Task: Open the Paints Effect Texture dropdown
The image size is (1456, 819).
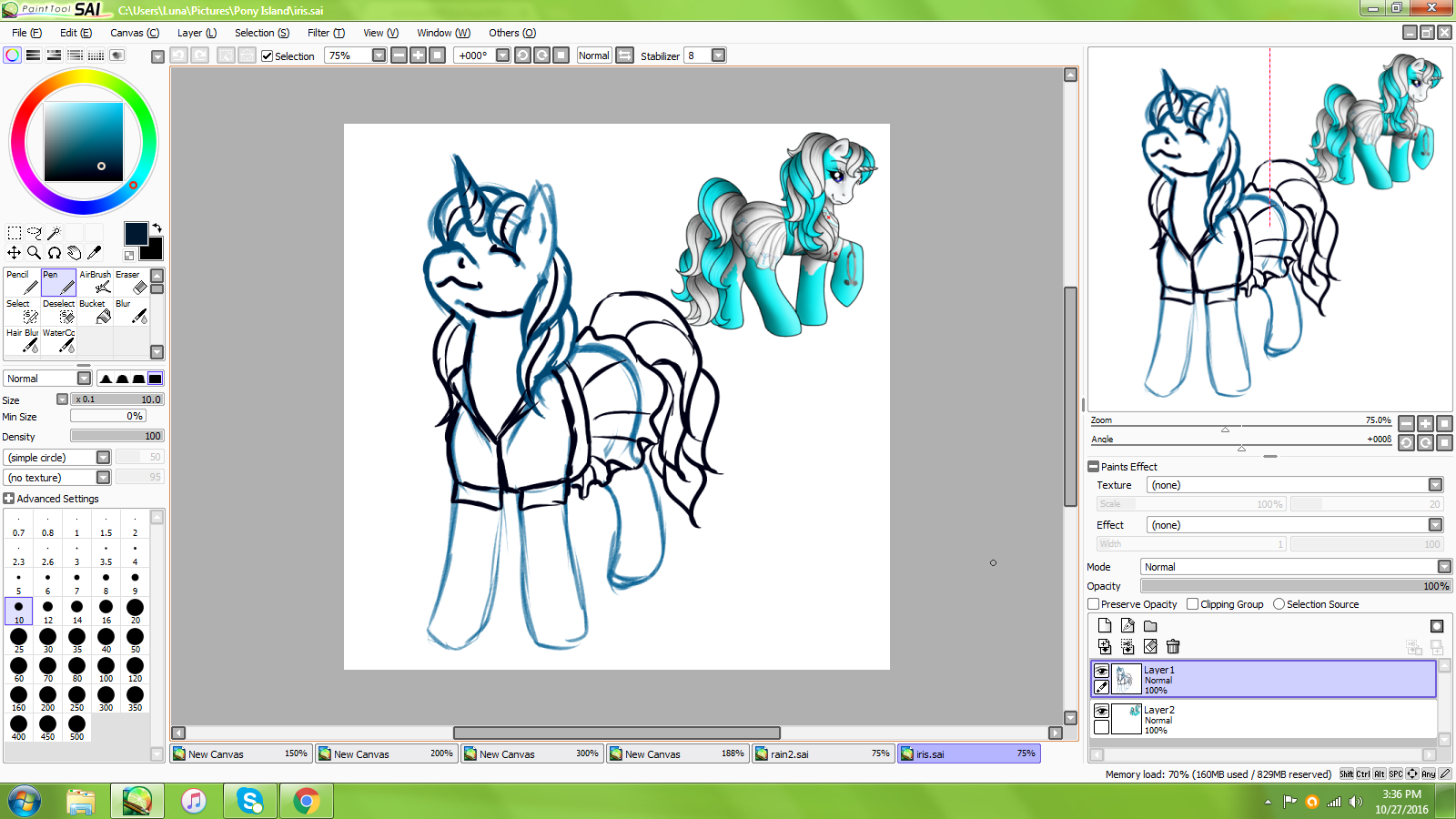Action: 1435,485
